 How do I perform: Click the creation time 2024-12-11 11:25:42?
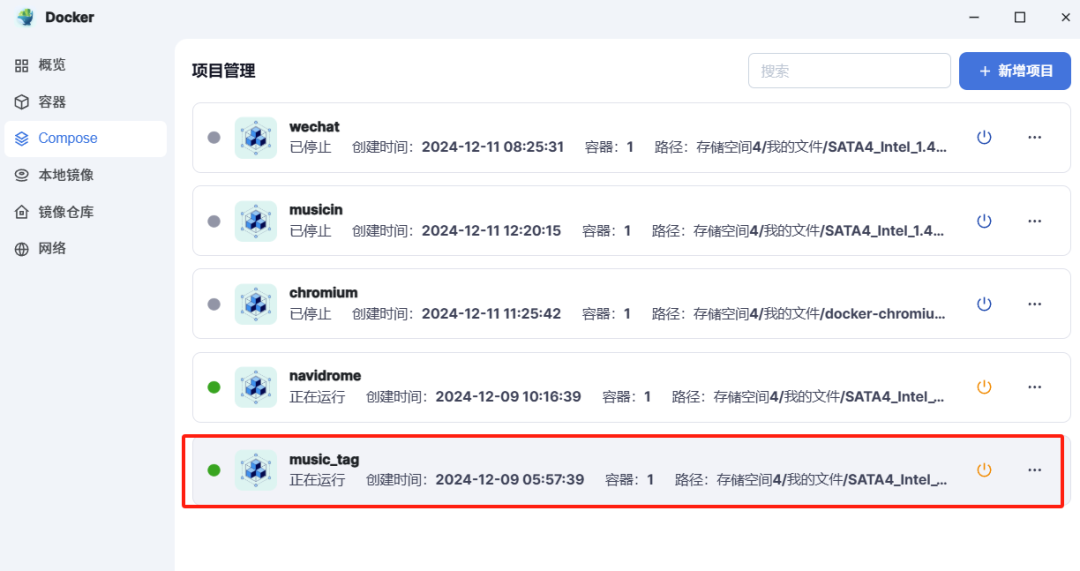point(491,313)
